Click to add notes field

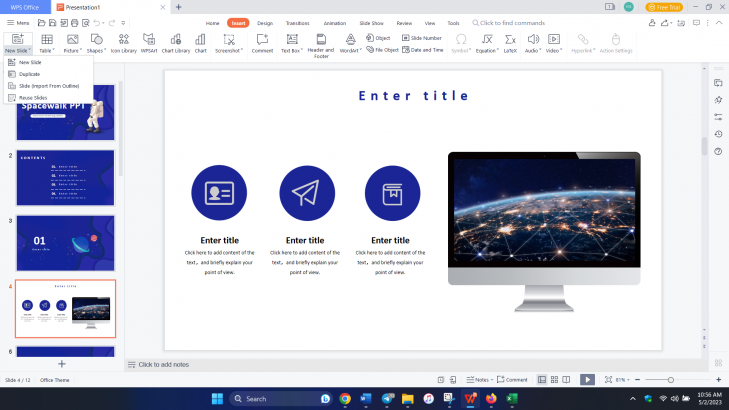[164, 364]
